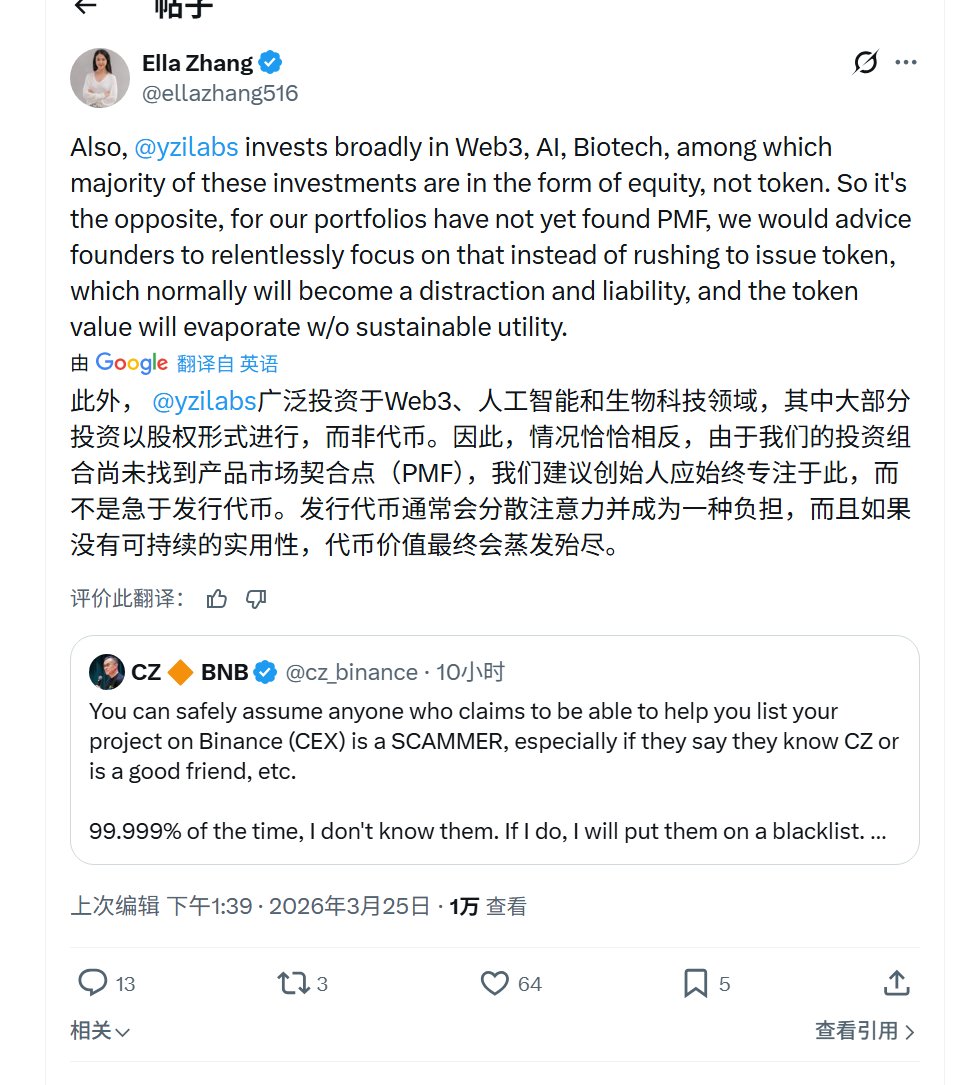The image size is (967, 1085).
Task: Open the Grok icon on post
Action: coord(866,63)
